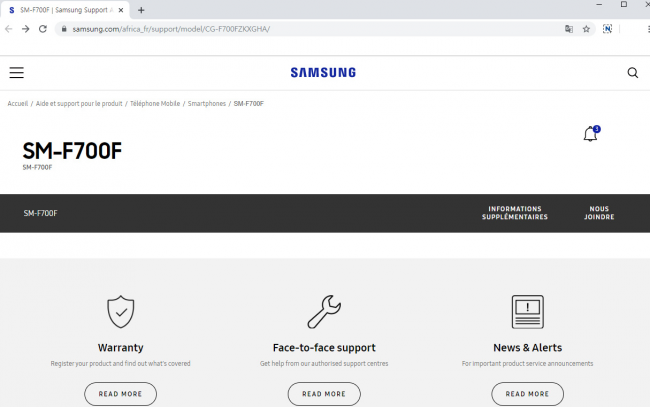Click Read More under Face-to-face support
This screenshot has width=650, height=407.
pyautogui.click(x=324, y=394)
